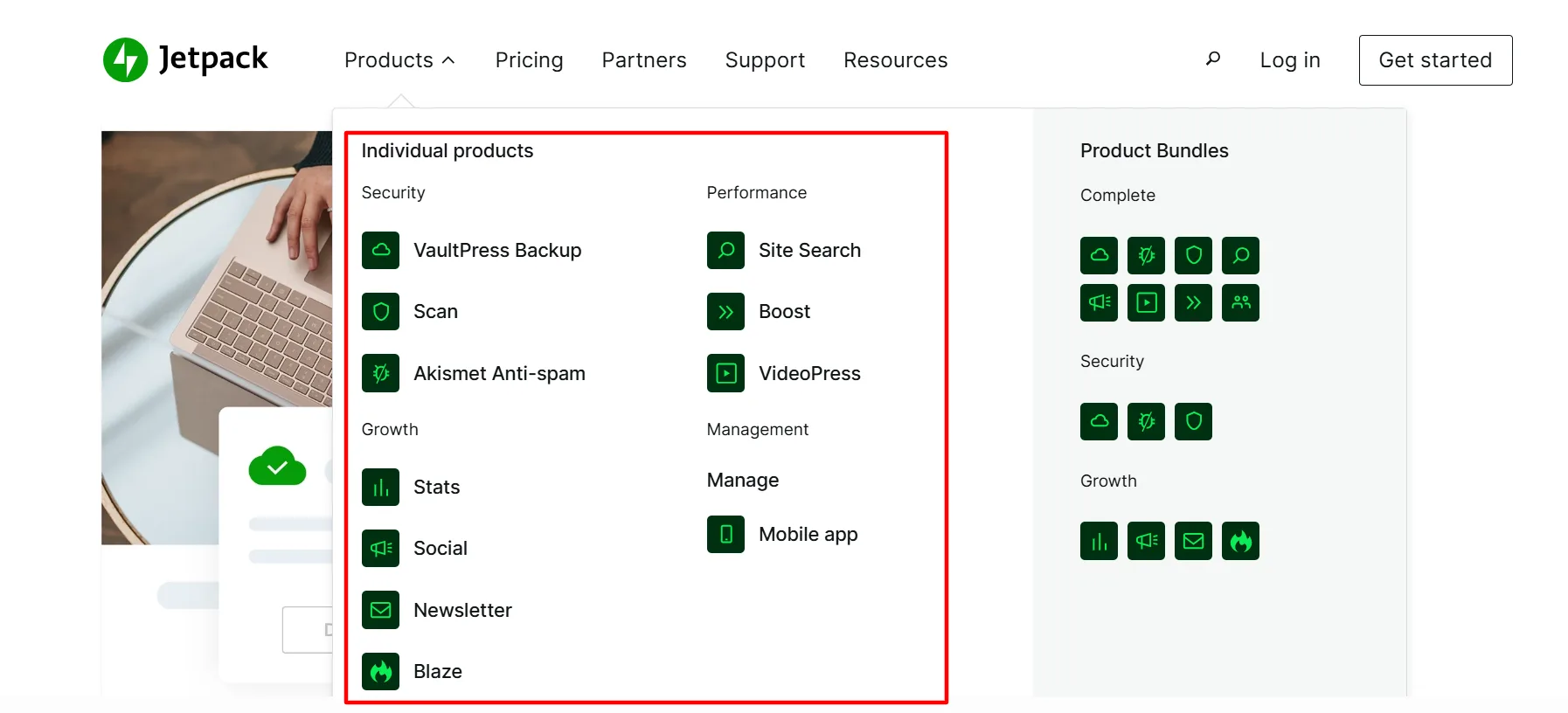Click the Social megaphone icon
1568x713 pixels.
point(381,549)
